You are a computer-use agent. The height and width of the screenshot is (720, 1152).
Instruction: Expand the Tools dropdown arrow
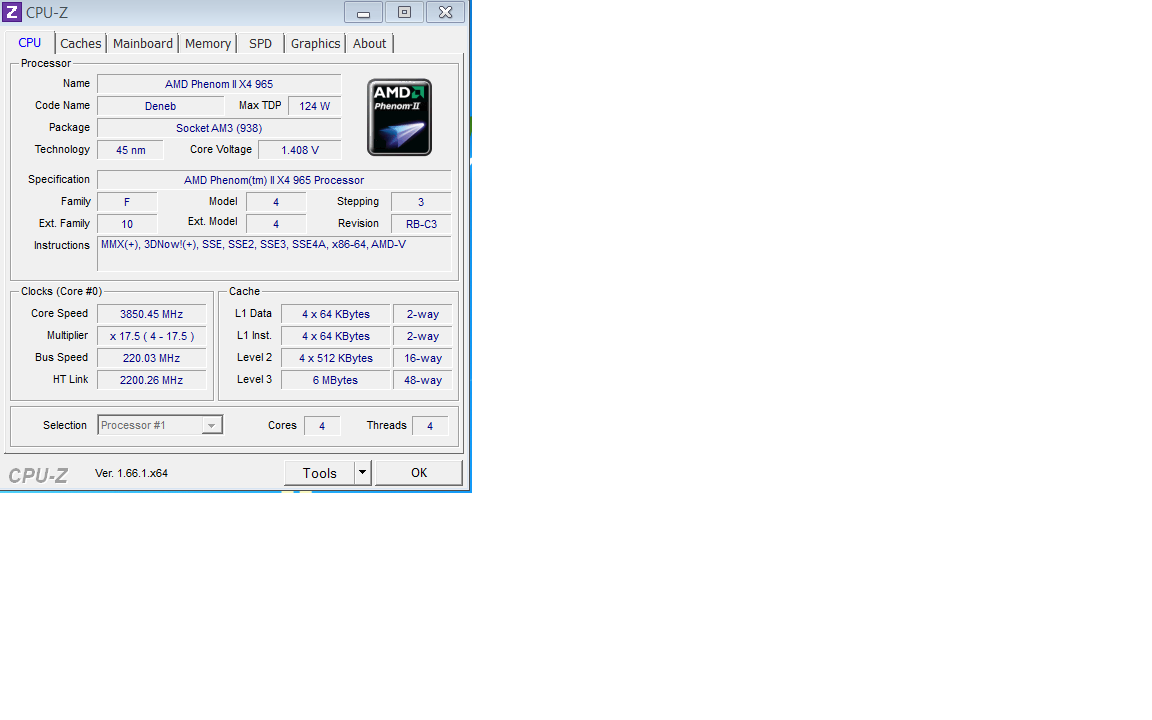click(x=363, y=473)
